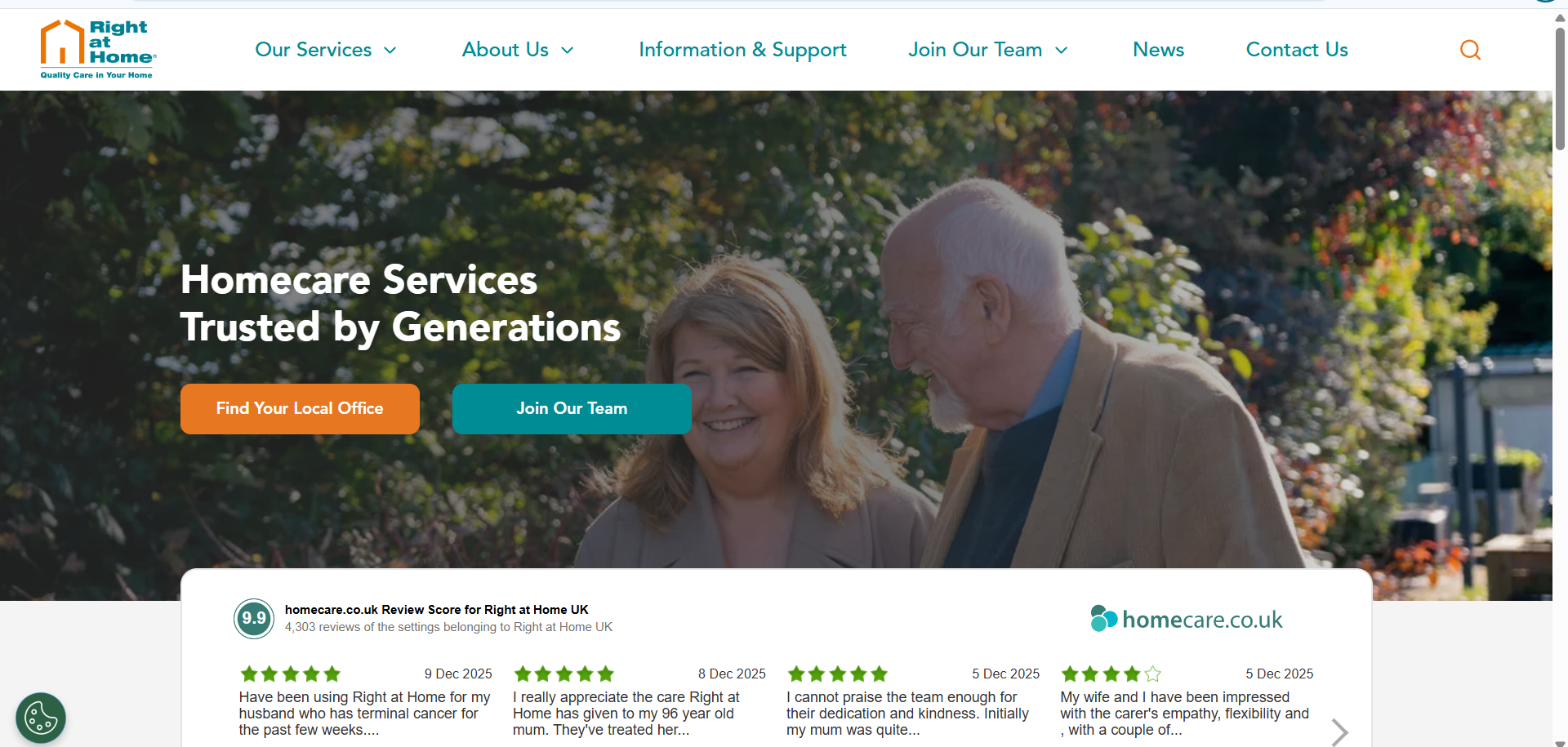Viewport: 1568px width, 747px height.
Task: Click the orange search magnifier icon
Action: [1470, 50]
